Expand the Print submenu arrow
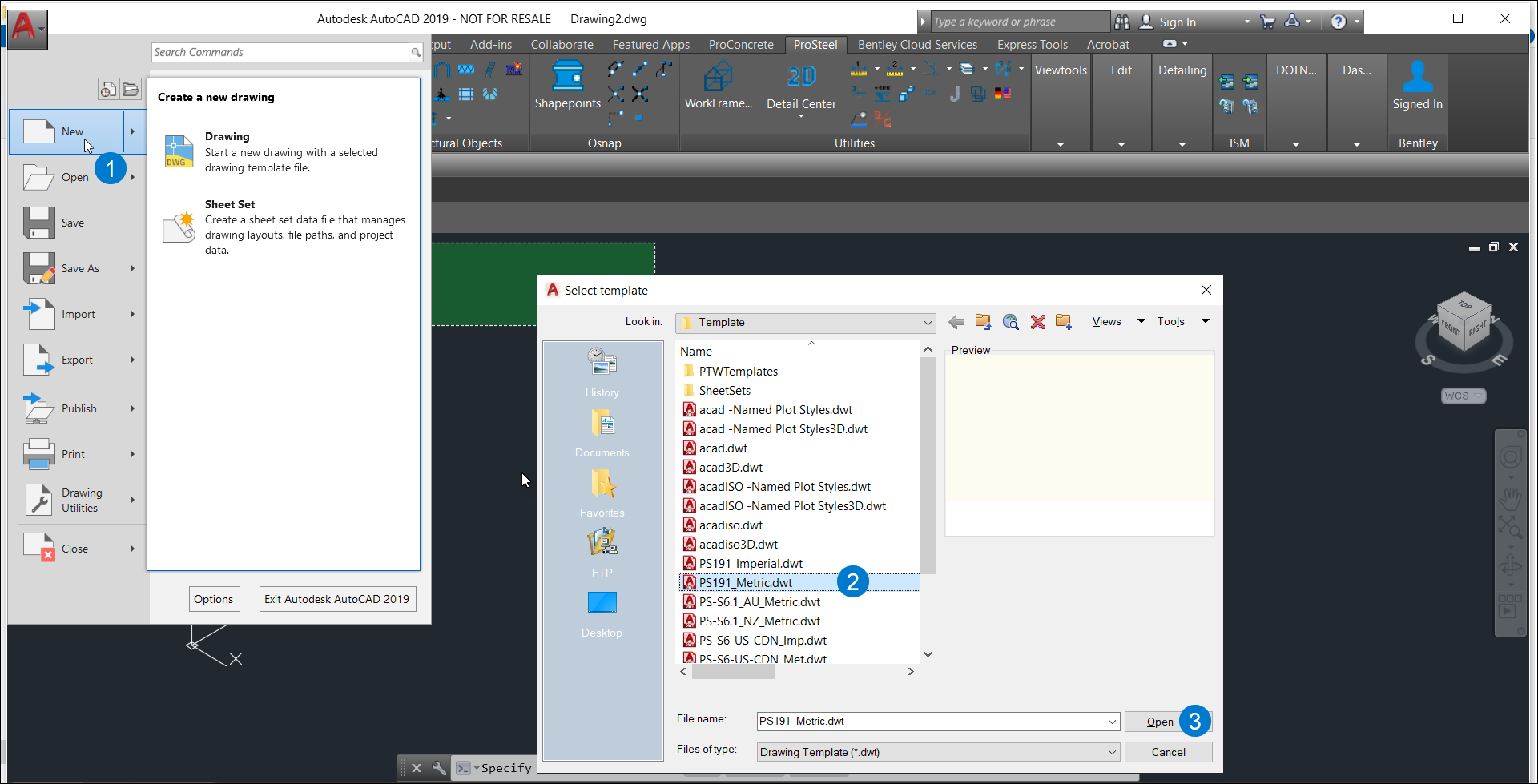 (x=132, y=454)
